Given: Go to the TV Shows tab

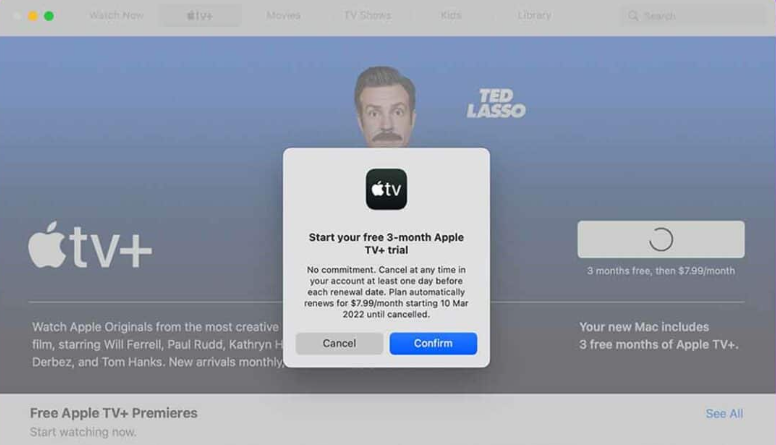Looking at the screenshot, I should pos(367,15).
